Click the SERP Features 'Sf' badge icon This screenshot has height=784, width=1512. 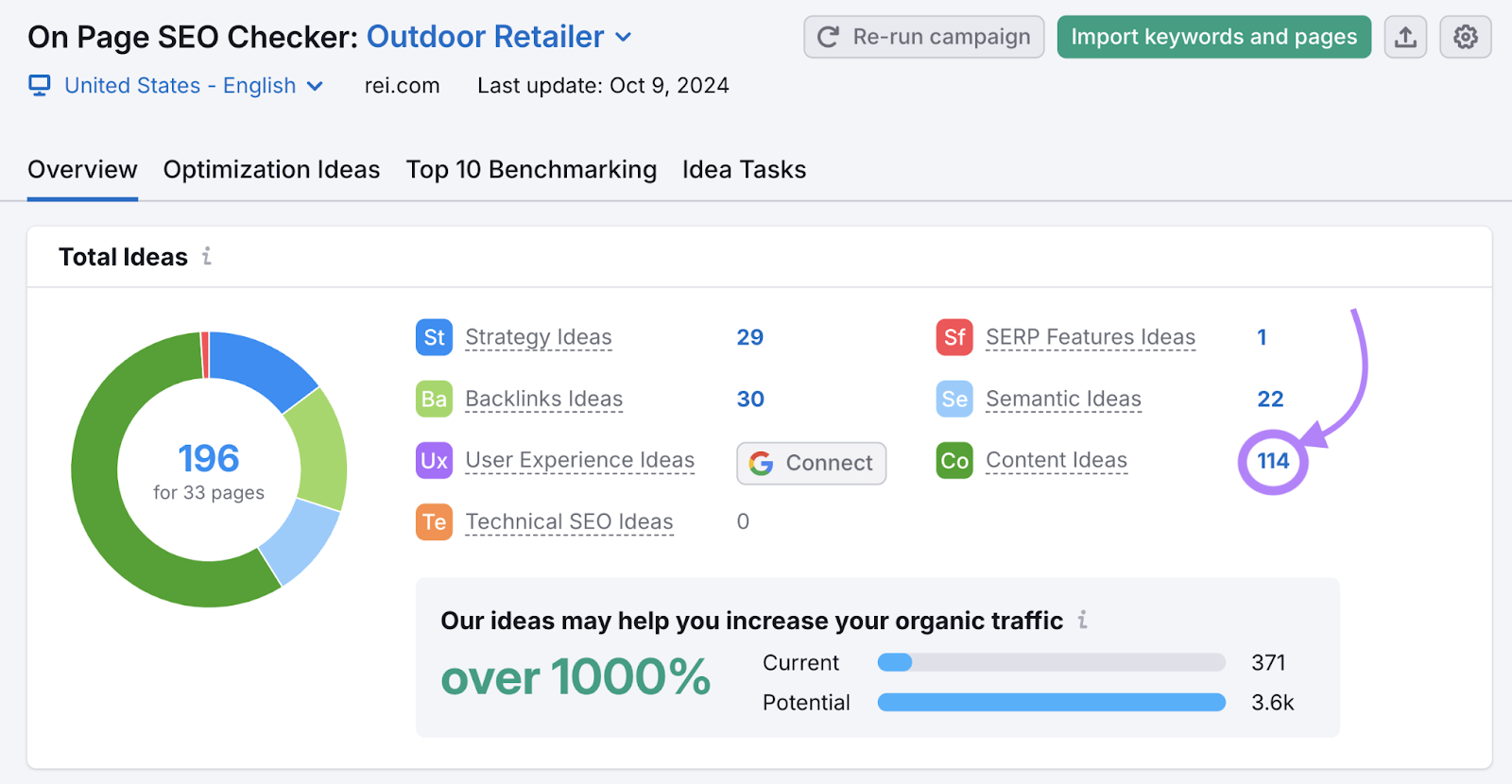click(x=954, y=337)
